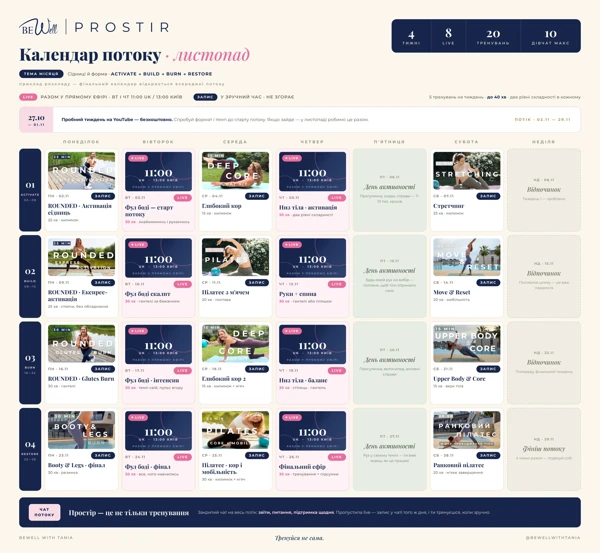600x553 pixels.
Task: Click the pink LIVE legend badge above the calendar
Action: coord(28,97)
